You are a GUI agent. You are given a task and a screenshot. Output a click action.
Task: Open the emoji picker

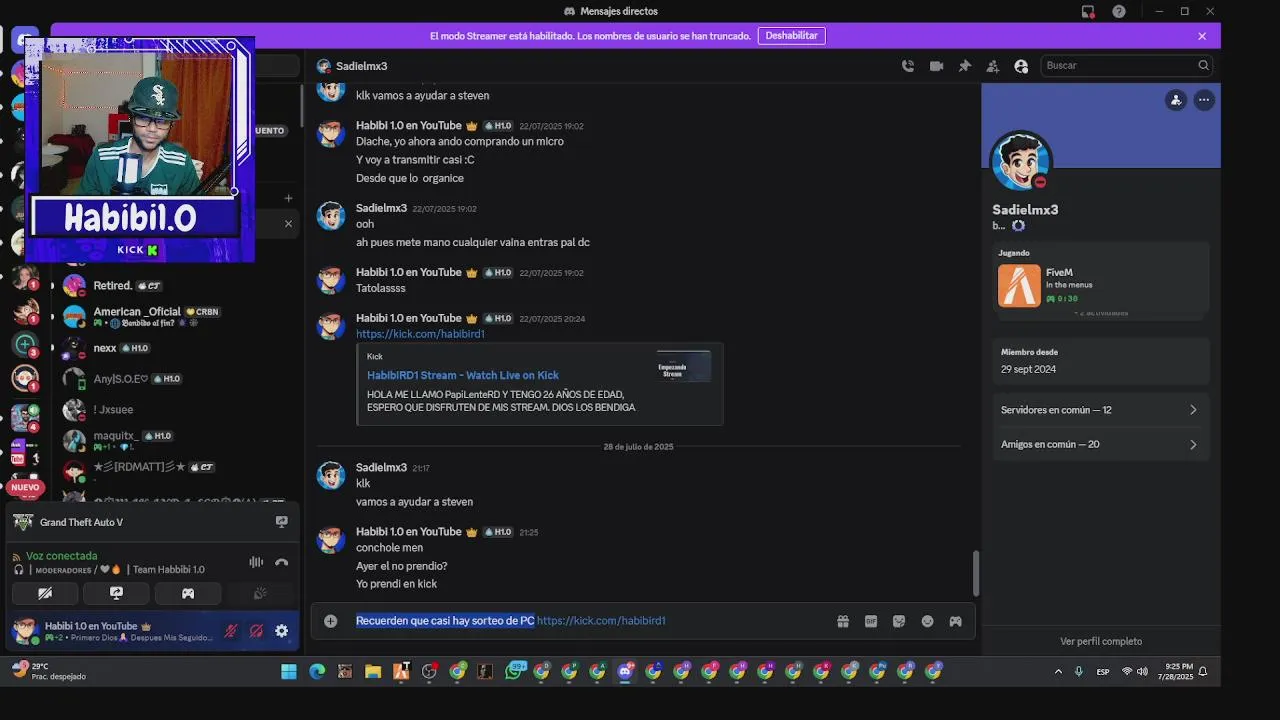click(x=927, y=621)
